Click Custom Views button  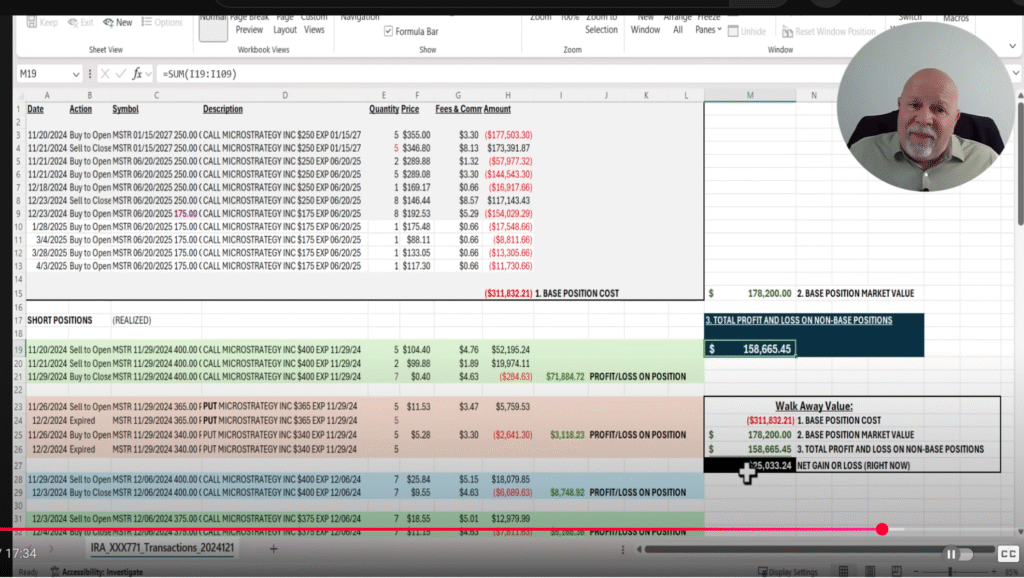[314, 24]
